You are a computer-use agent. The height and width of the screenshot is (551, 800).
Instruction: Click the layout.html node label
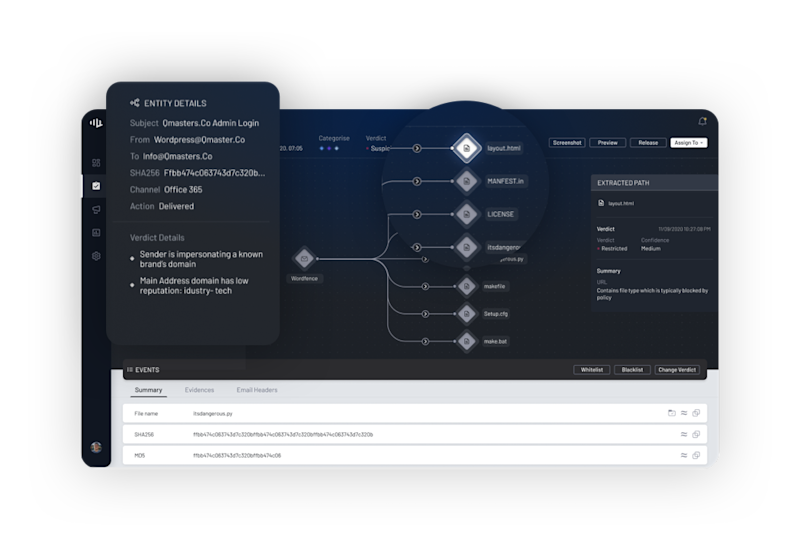504,148
